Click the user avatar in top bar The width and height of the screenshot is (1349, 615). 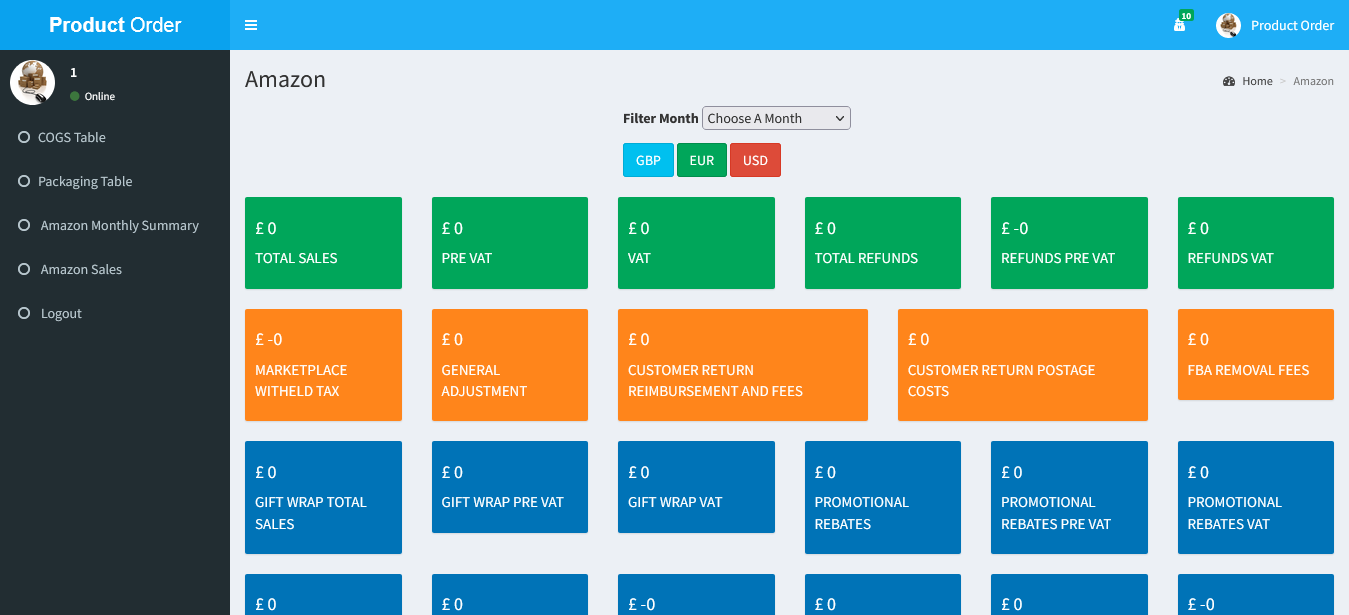(1228, 25)
